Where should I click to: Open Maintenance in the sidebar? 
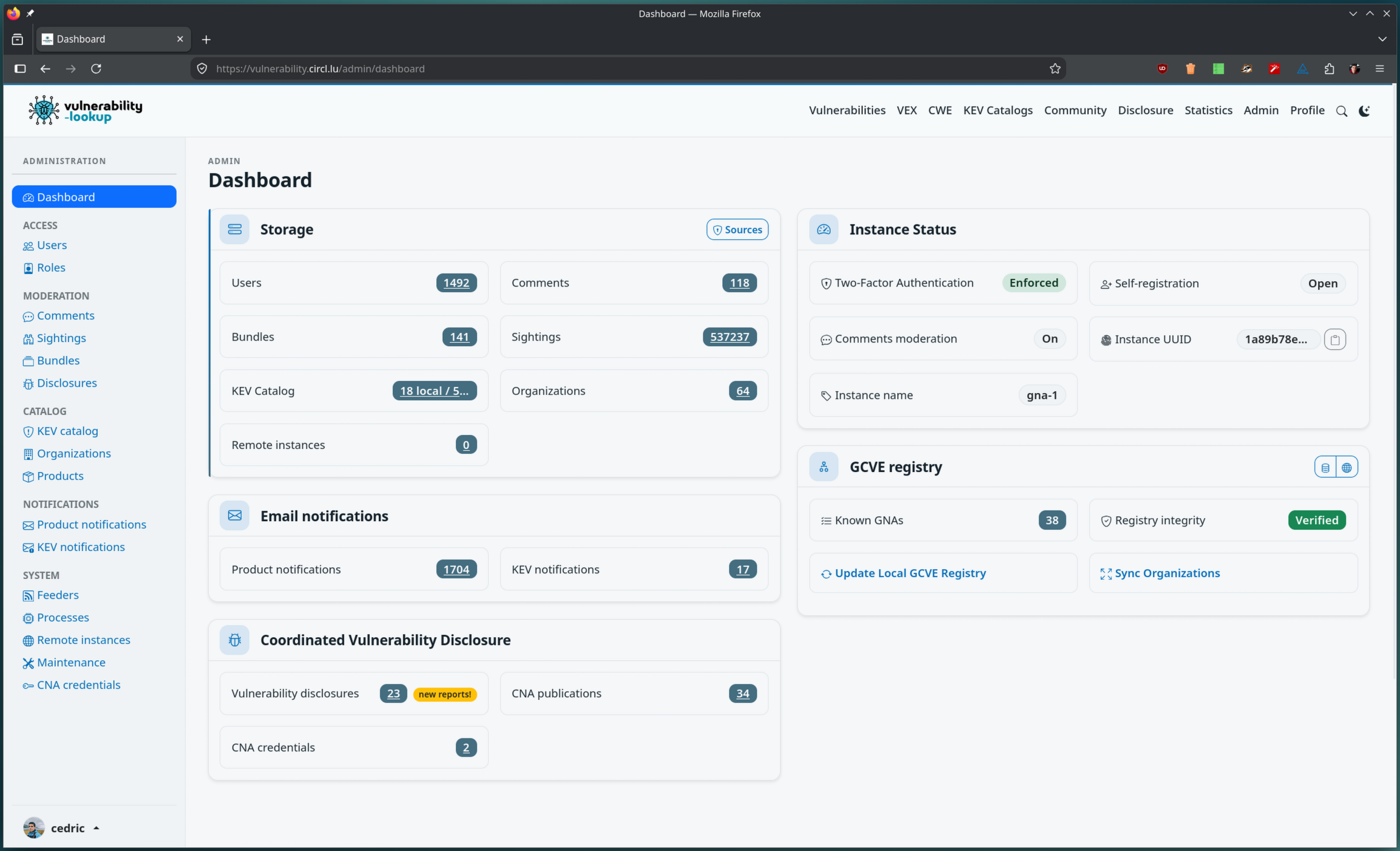click(64, 663)
